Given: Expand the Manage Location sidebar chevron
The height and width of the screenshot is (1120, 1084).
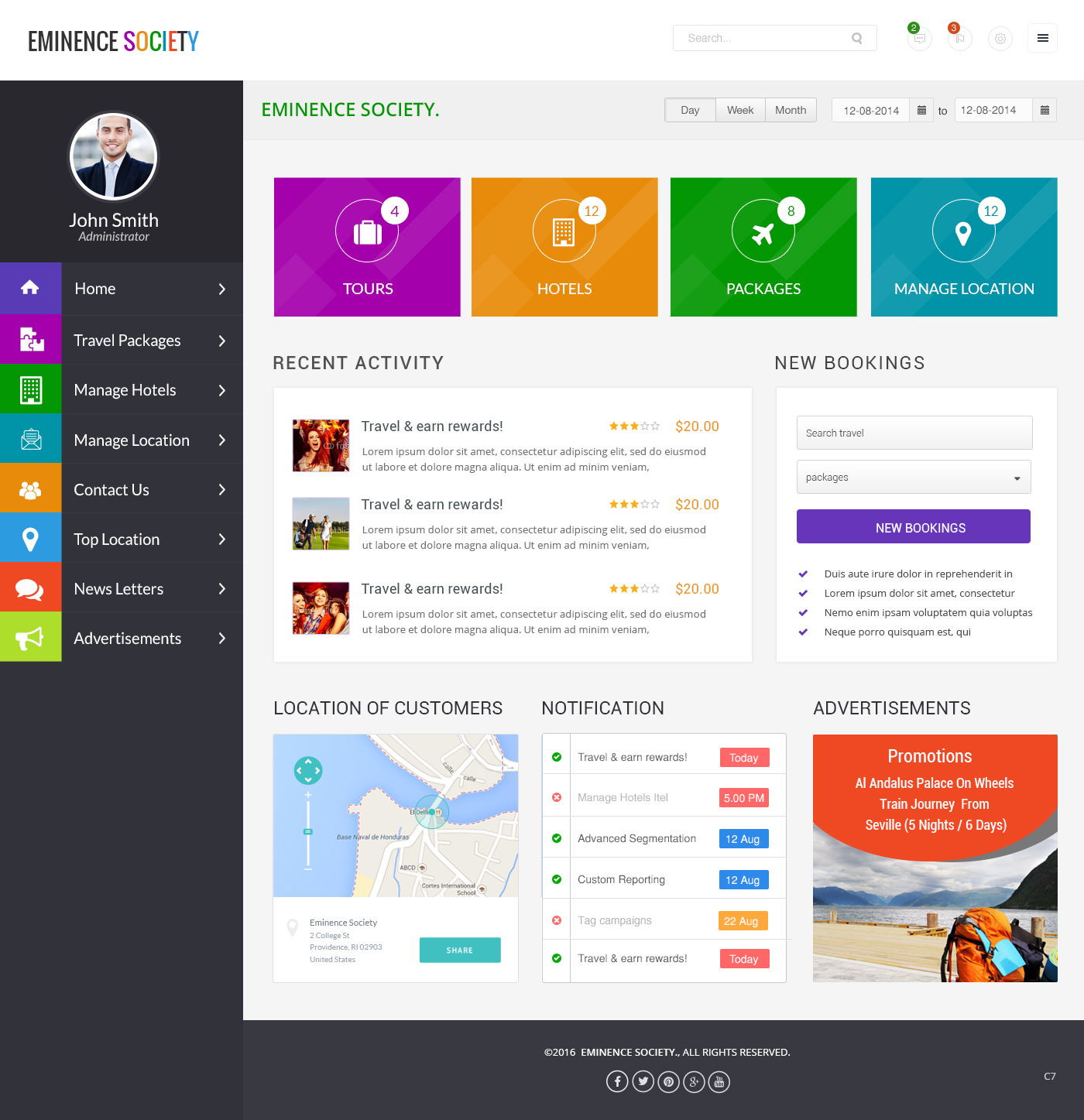Looking at the screenshot, I should pyautogui.click(x=222, y=440).
